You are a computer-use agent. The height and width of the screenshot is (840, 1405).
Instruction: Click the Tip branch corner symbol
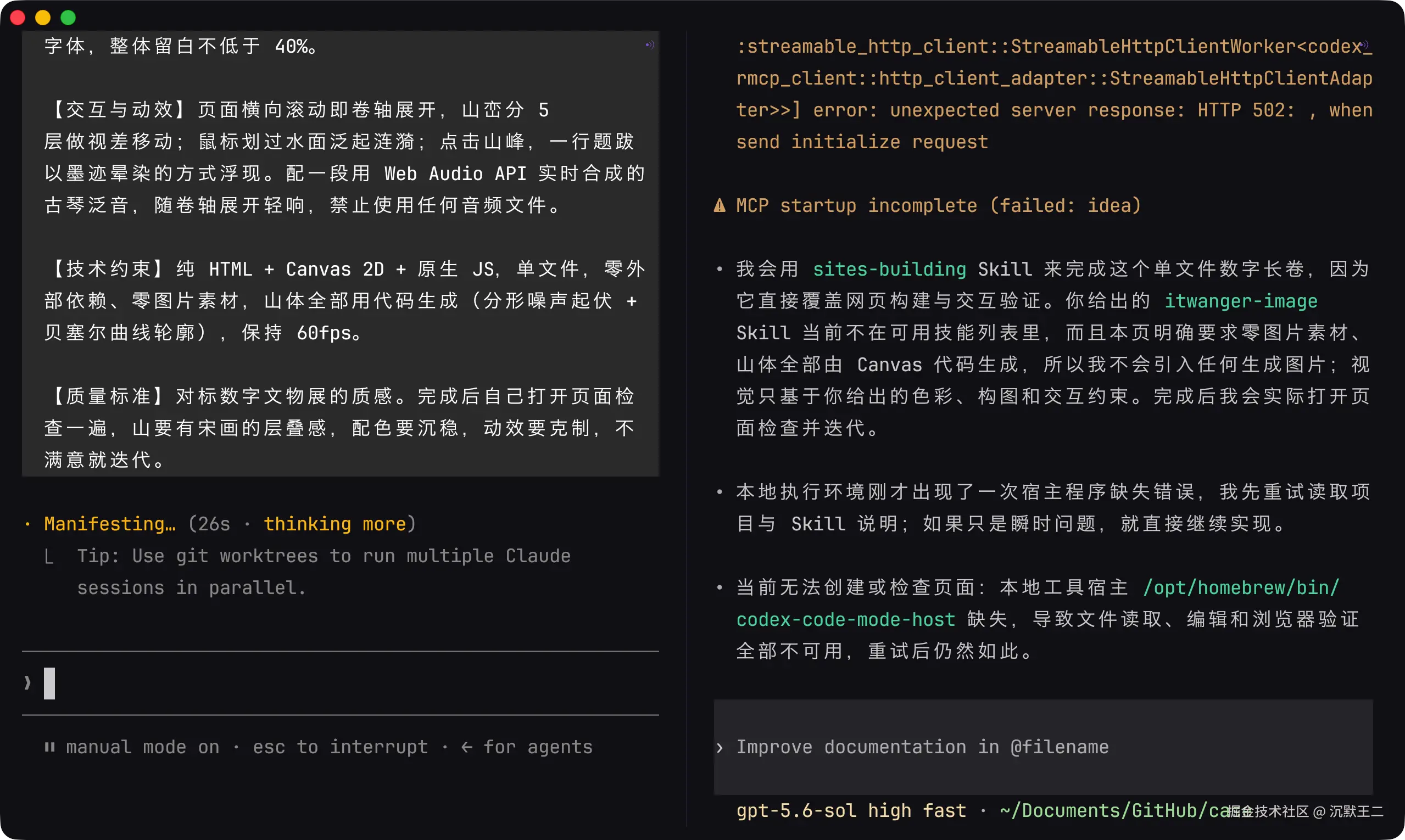(49, 557)
